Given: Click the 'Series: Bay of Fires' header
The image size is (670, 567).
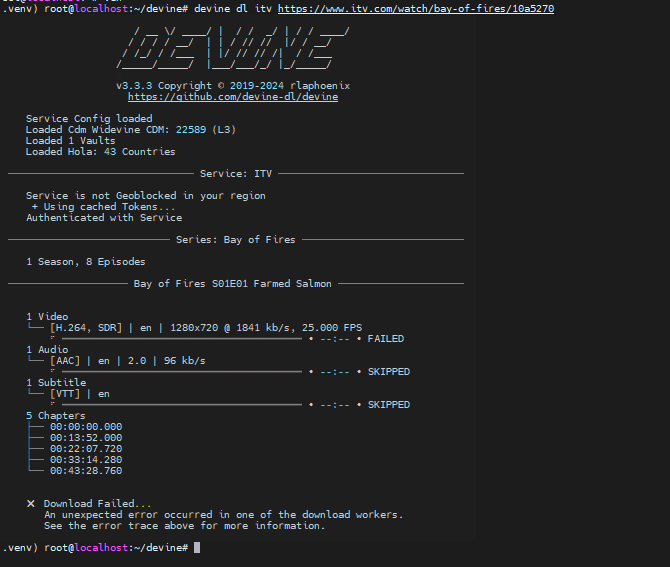Looking at the screenshot, I should point(236,240).
